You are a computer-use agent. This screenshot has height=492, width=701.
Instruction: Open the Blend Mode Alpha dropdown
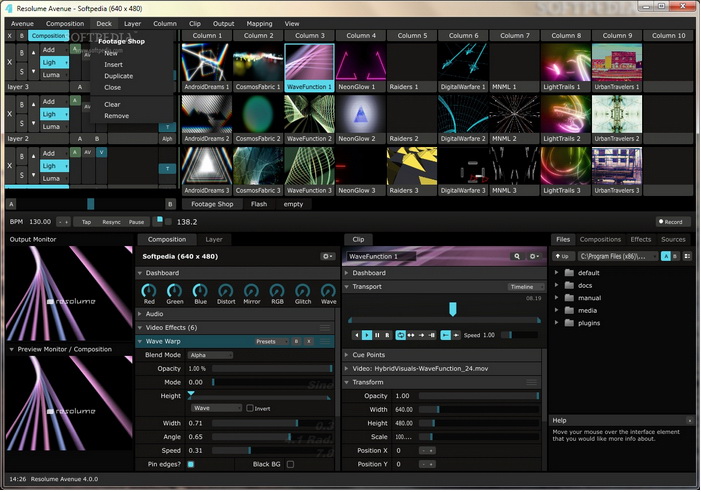tap(210, 355)
